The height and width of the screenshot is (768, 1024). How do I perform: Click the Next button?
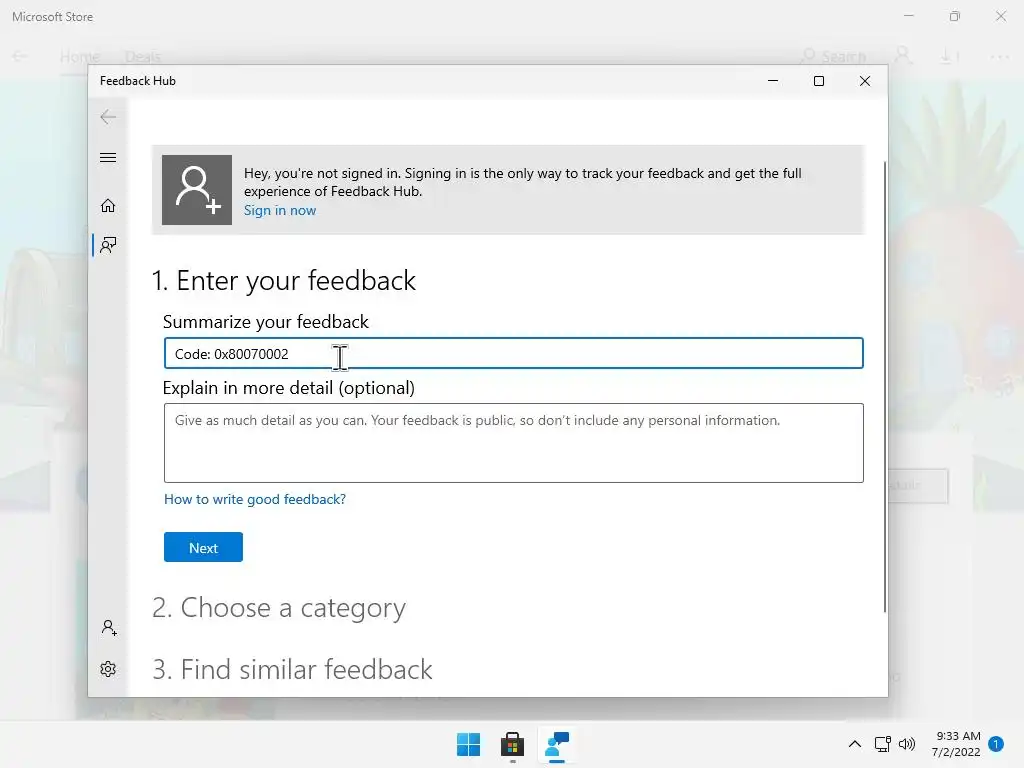click(x=203, y=547)
